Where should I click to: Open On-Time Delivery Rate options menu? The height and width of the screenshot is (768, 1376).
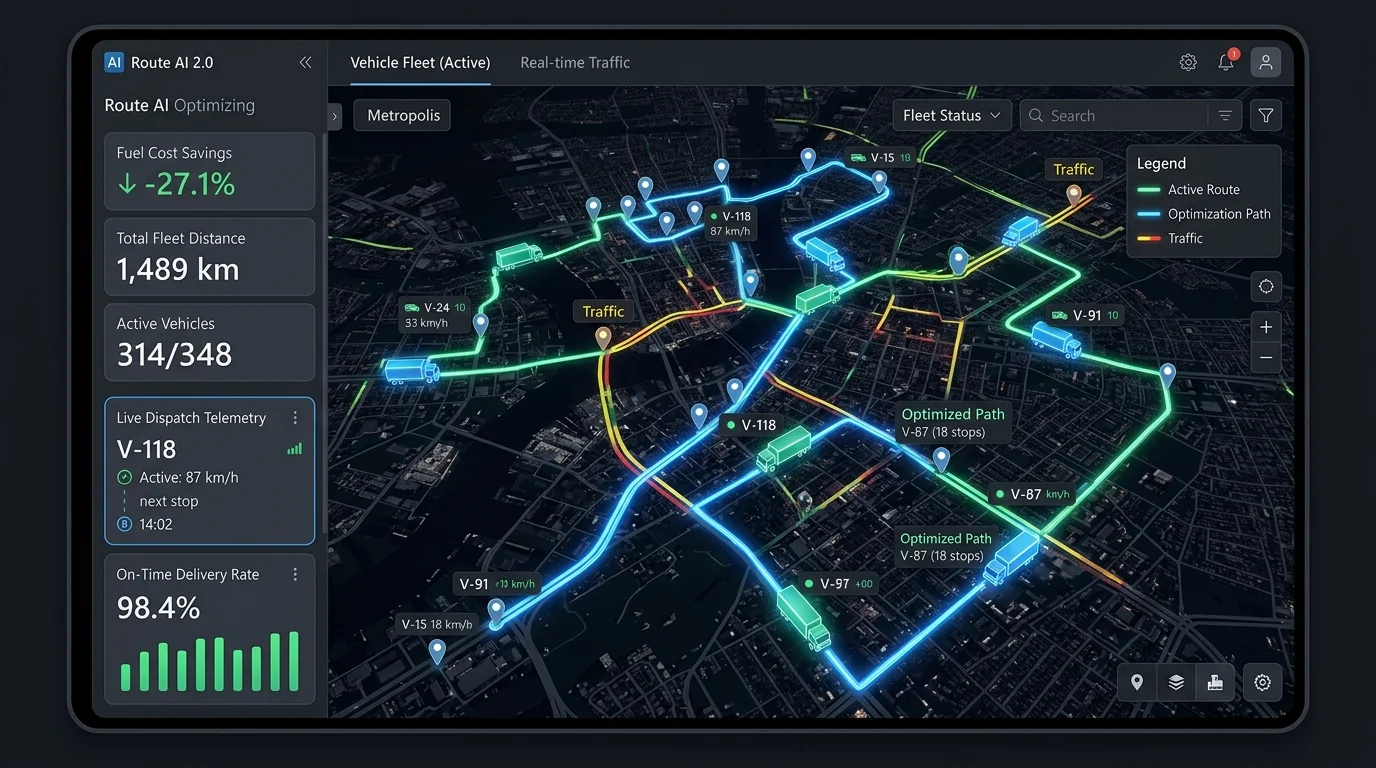coord(295,575)
